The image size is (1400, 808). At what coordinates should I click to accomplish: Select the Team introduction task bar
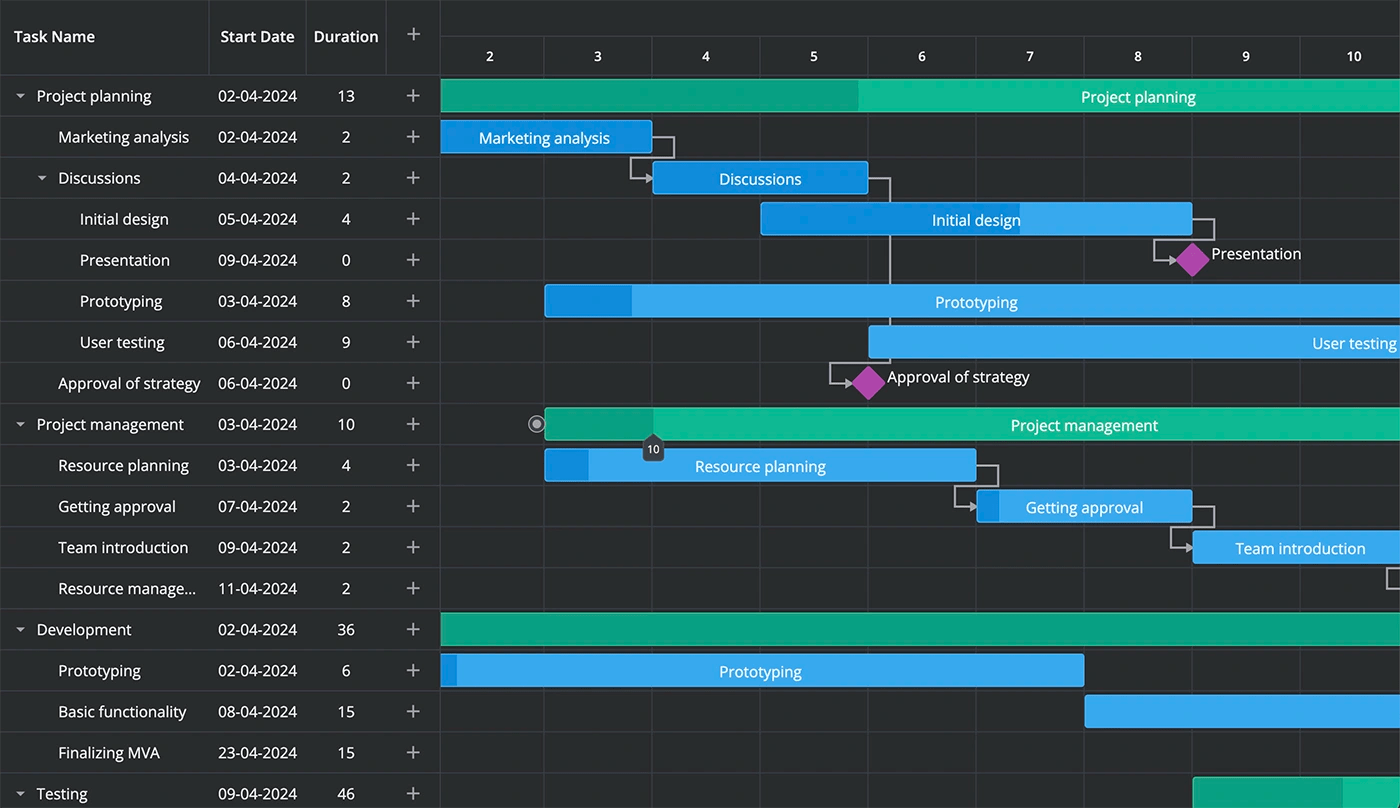1296,547
